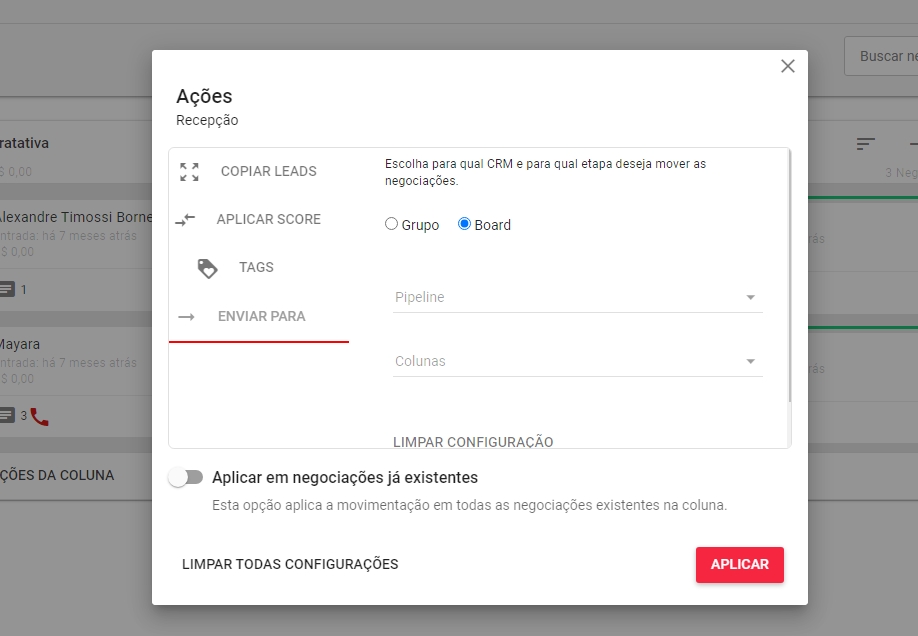Click the comment icon on Alexandre card
918x636 pixels.
(7, 290)
